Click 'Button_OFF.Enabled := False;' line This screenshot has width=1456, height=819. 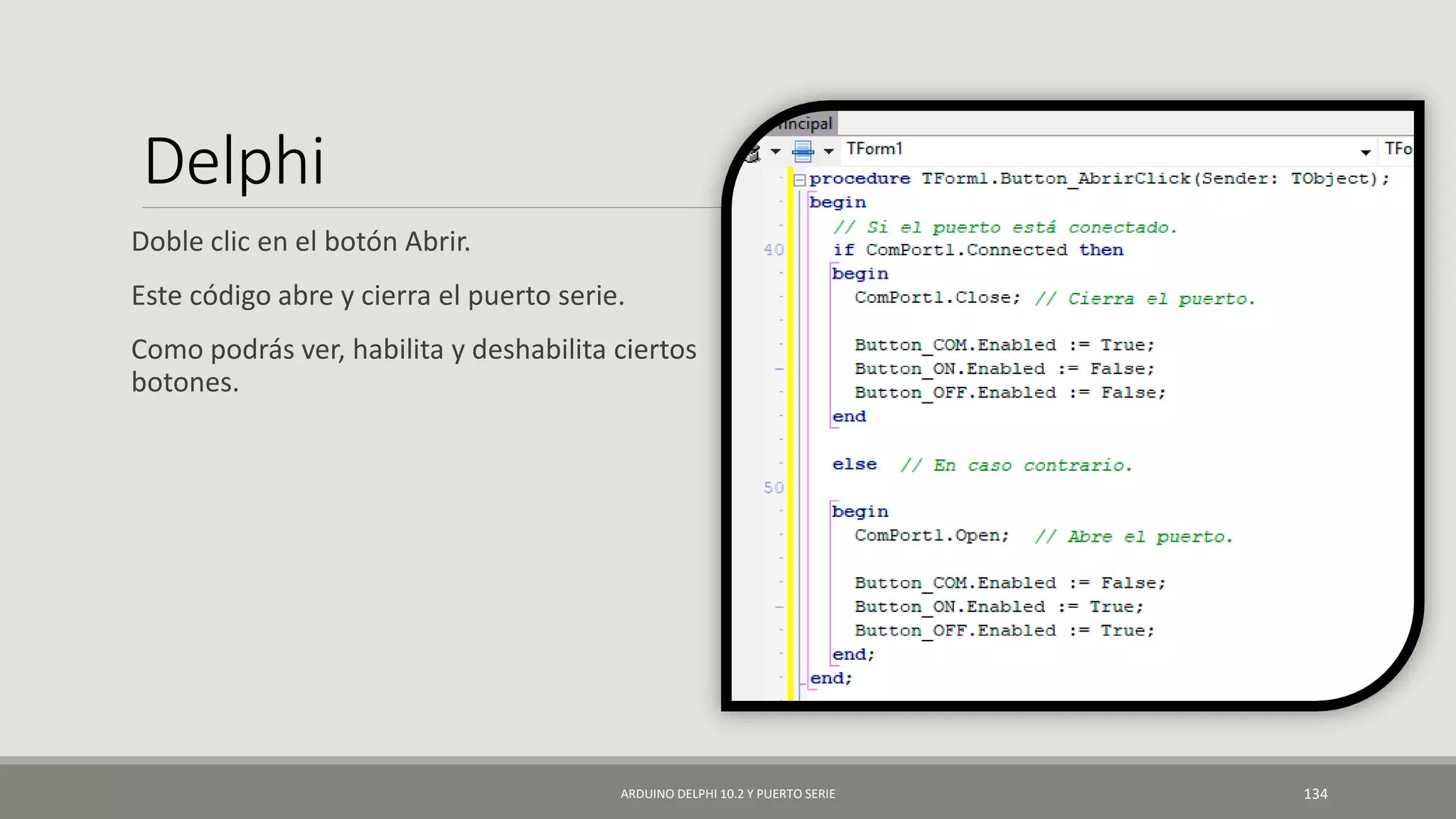click(x=1010, y=393)
